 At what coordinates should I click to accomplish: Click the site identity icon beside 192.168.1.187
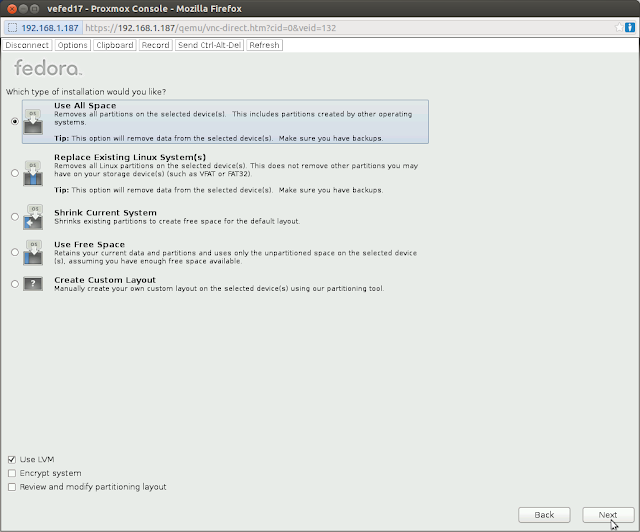[x=13, y=28]
